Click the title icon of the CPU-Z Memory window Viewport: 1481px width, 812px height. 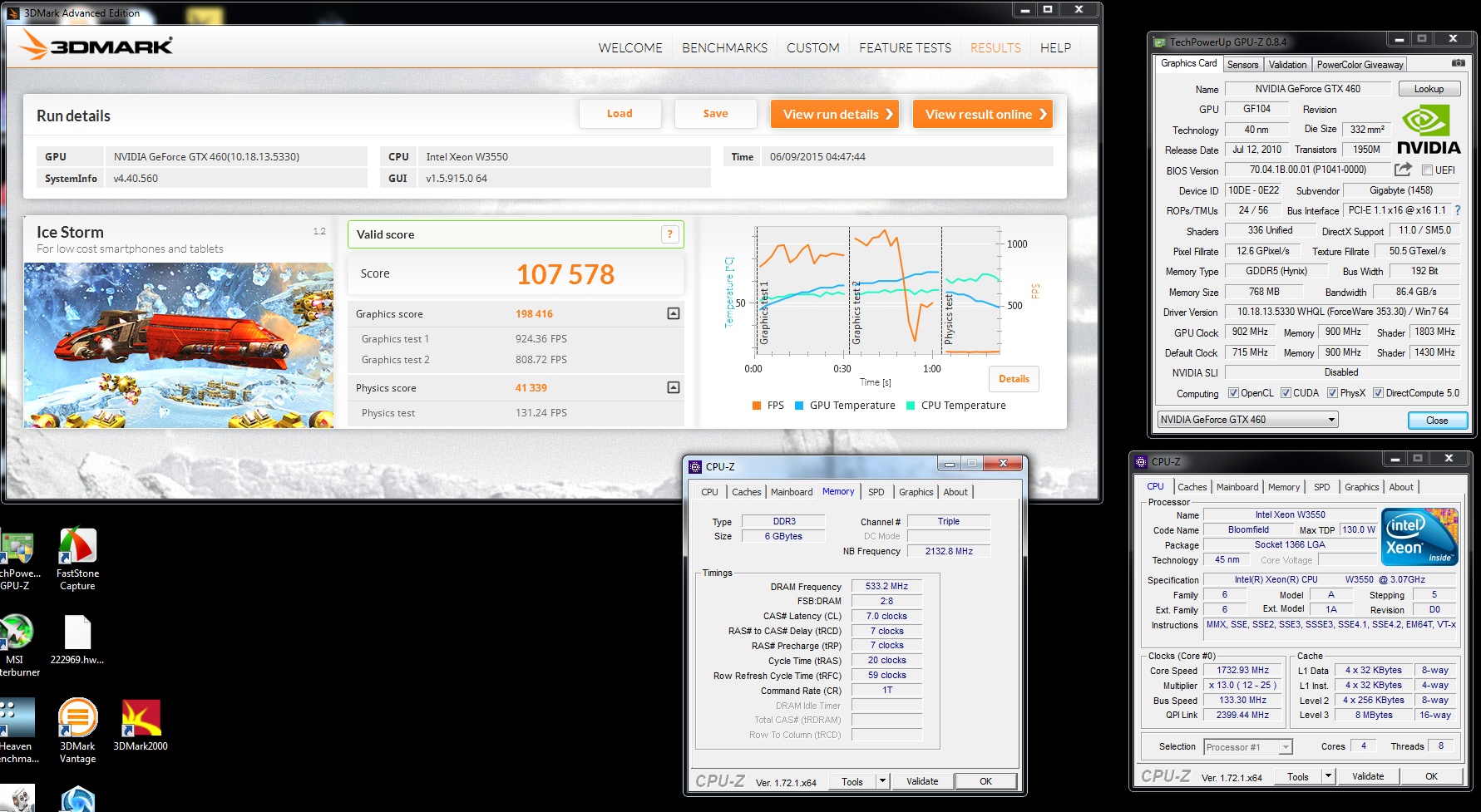click(695, 467)
